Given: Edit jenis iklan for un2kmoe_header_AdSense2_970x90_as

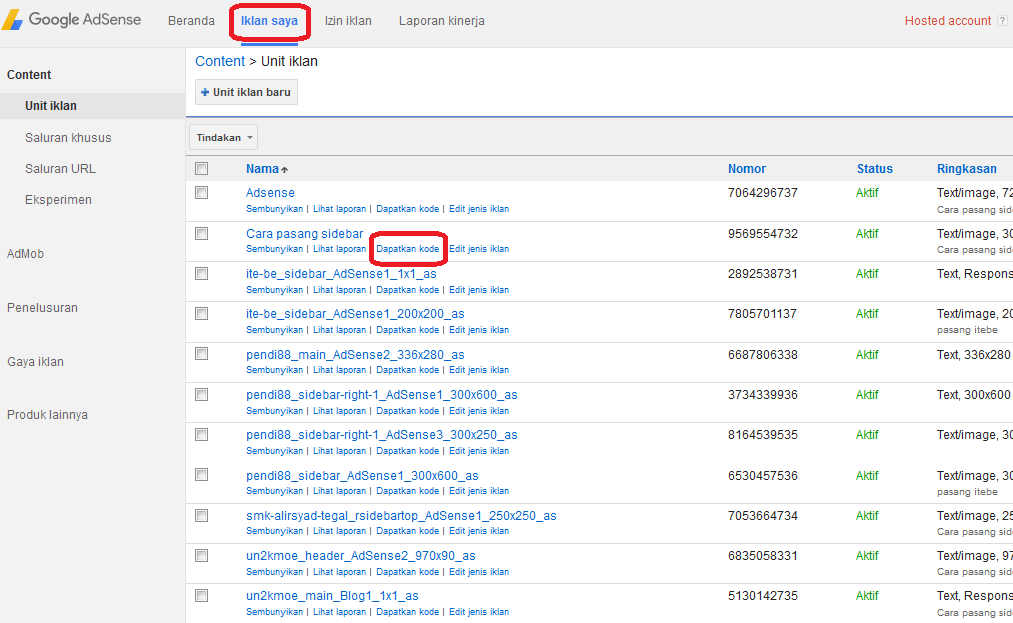Looking at the screenshot, I should point(480,571).
